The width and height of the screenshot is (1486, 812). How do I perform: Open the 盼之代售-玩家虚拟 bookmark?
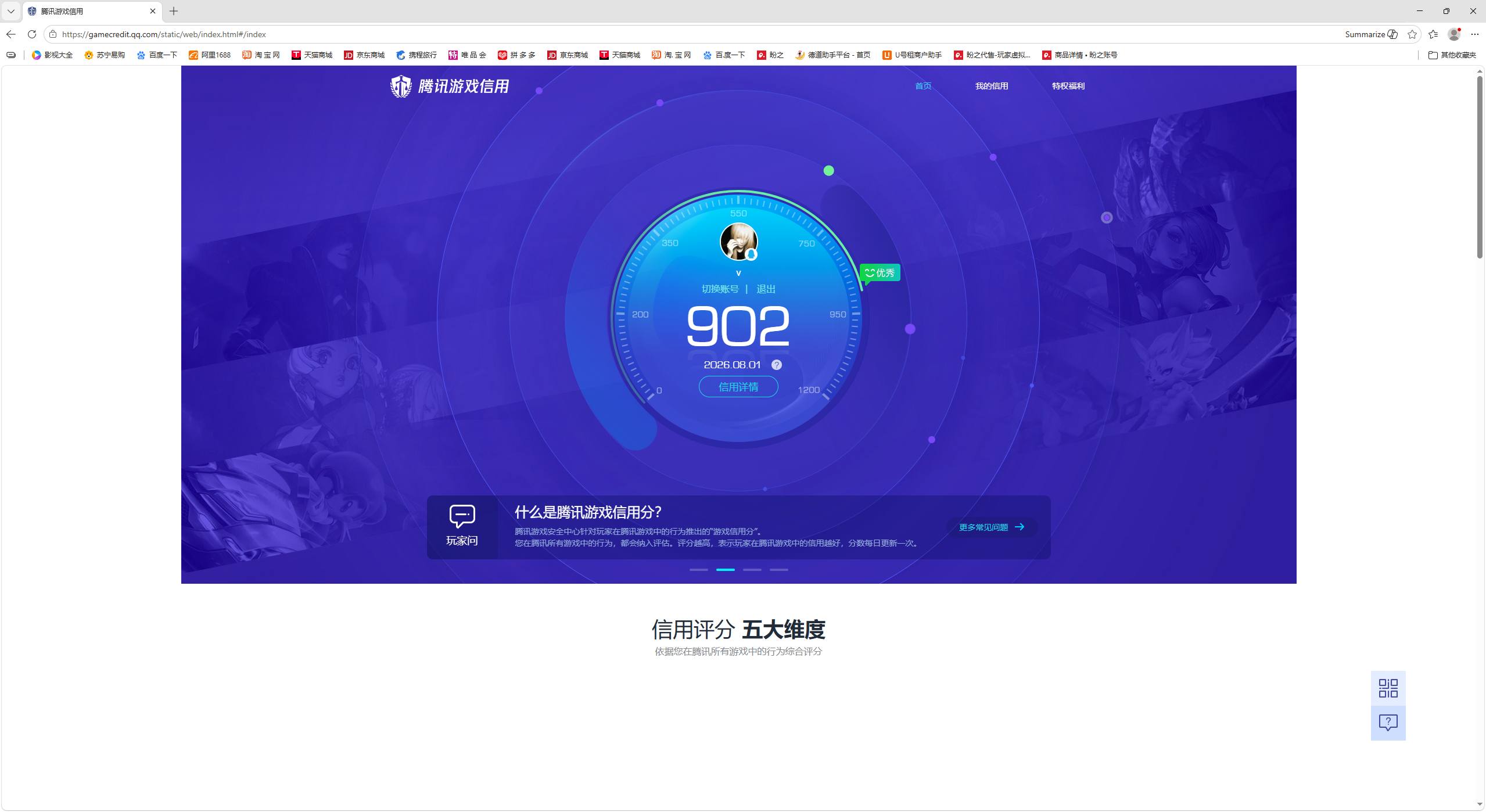click(x=992, y=55)
